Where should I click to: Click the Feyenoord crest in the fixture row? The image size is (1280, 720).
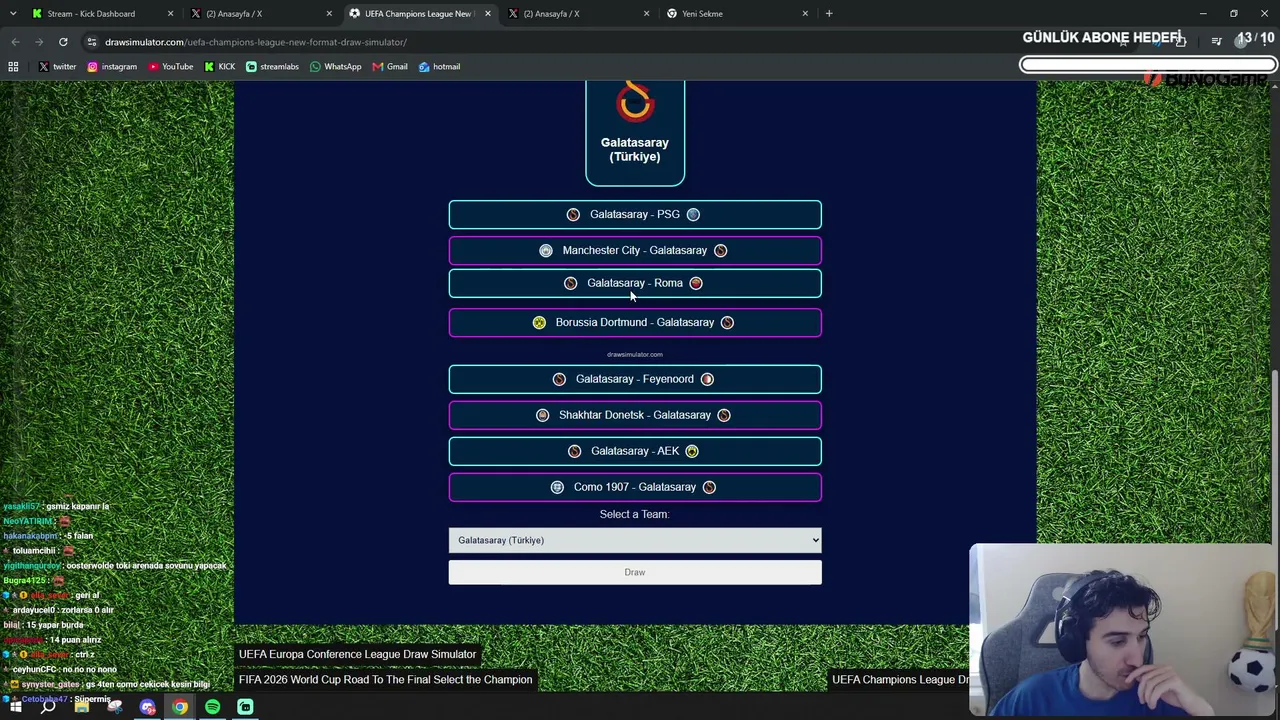[x=707, y=379]
